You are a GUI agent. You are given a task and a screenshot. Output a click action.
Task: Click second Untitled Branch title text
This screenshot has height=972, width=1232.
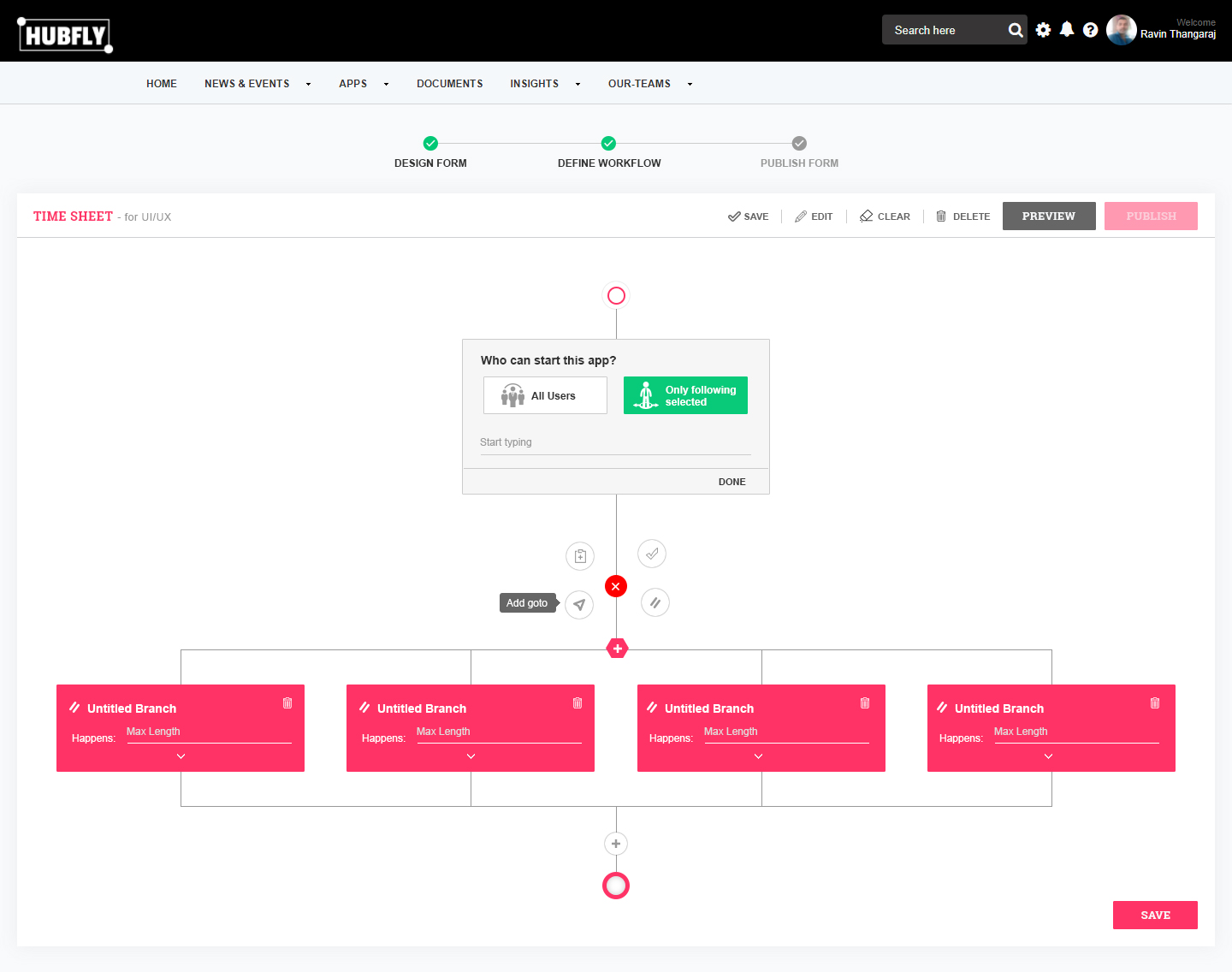tap(422, 708)
